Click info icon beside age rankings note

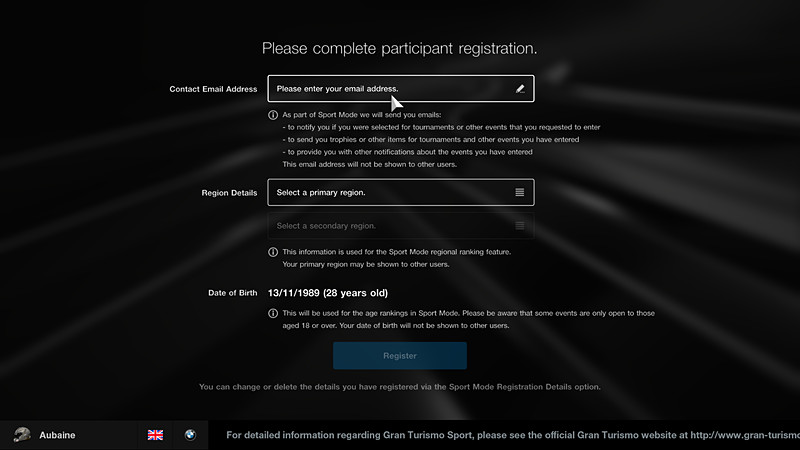(273, 313)
